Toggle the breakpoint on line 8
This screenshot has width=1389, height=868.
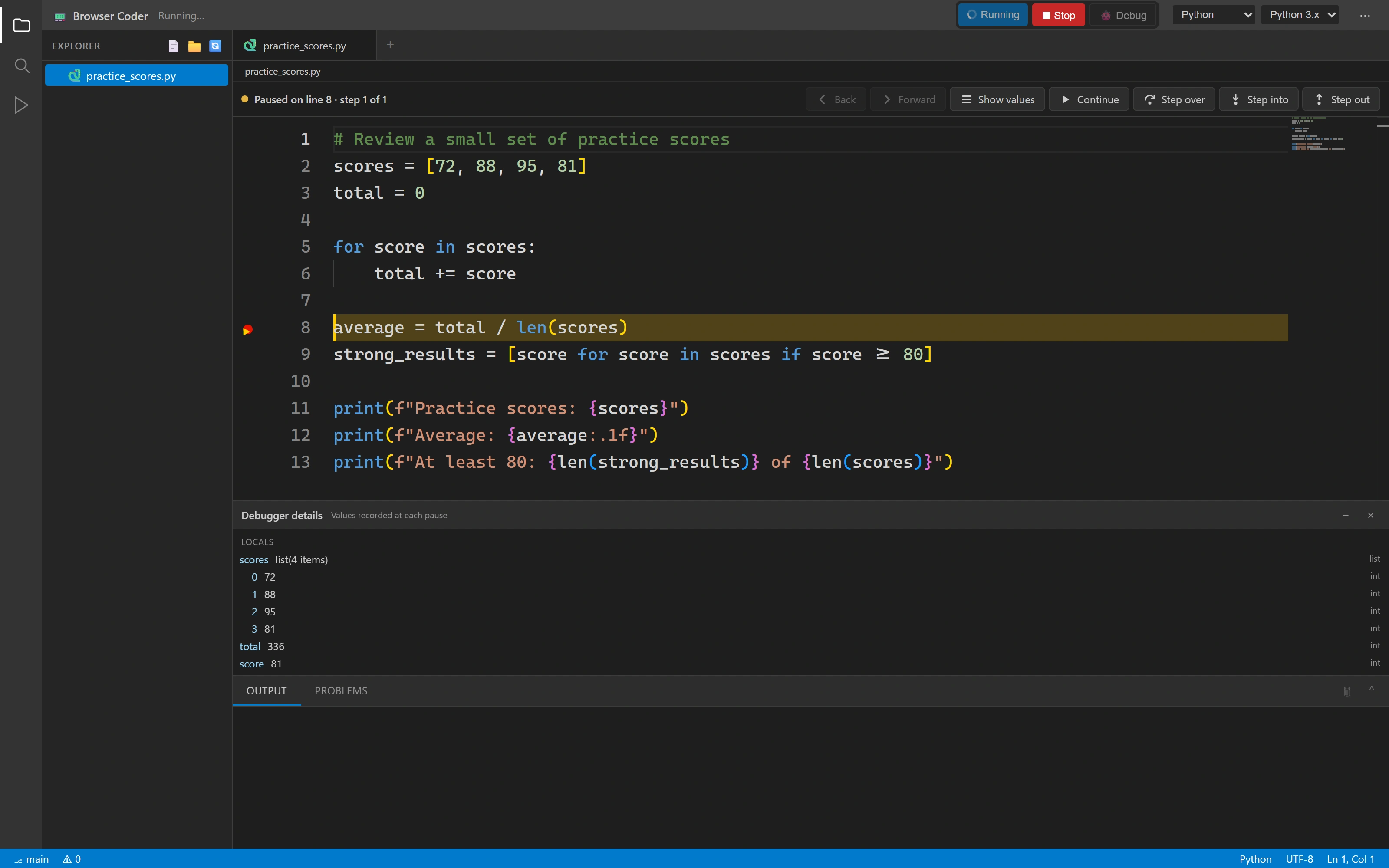click(x=247, y=329)
